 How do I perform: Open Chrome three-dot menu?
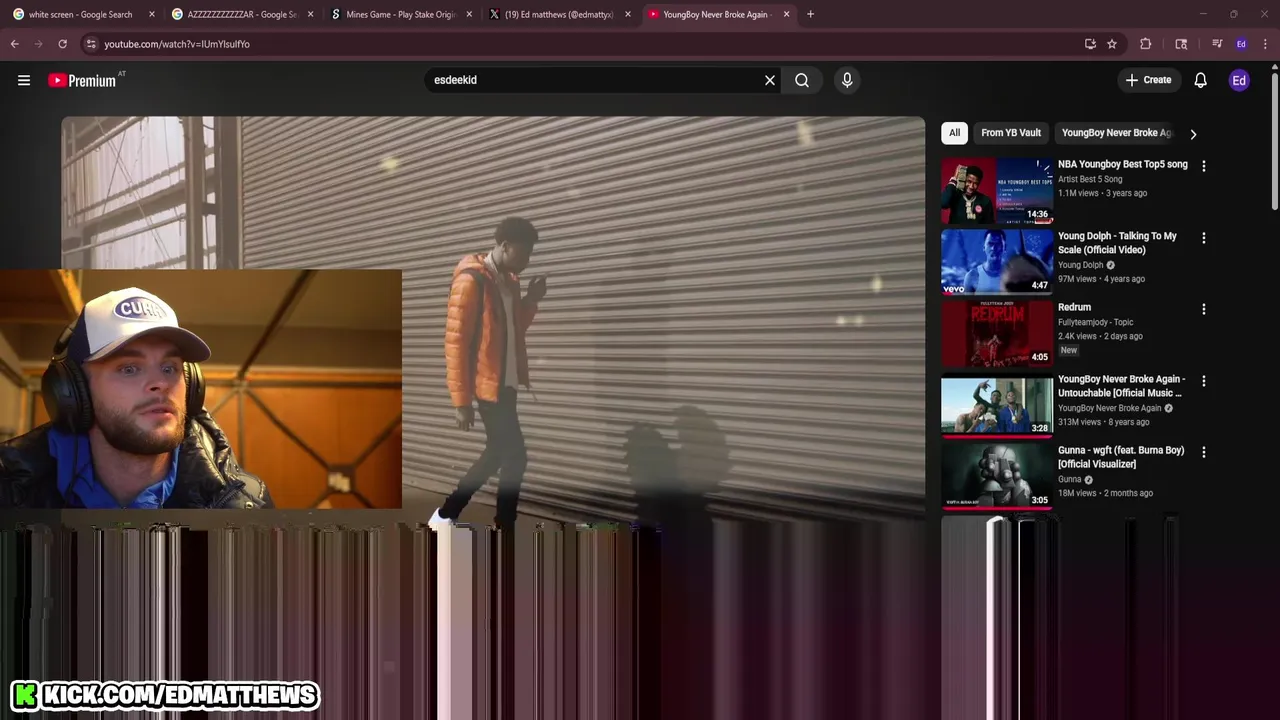(x=1265, y=44)
